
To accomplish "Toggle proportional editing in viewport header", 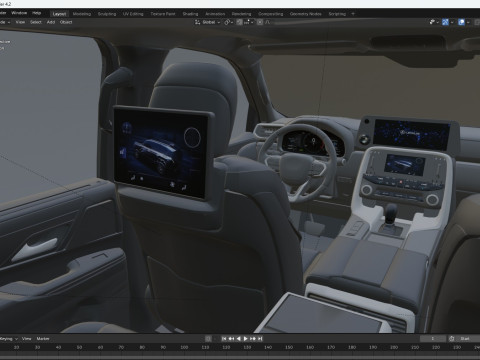I will 260,22.
